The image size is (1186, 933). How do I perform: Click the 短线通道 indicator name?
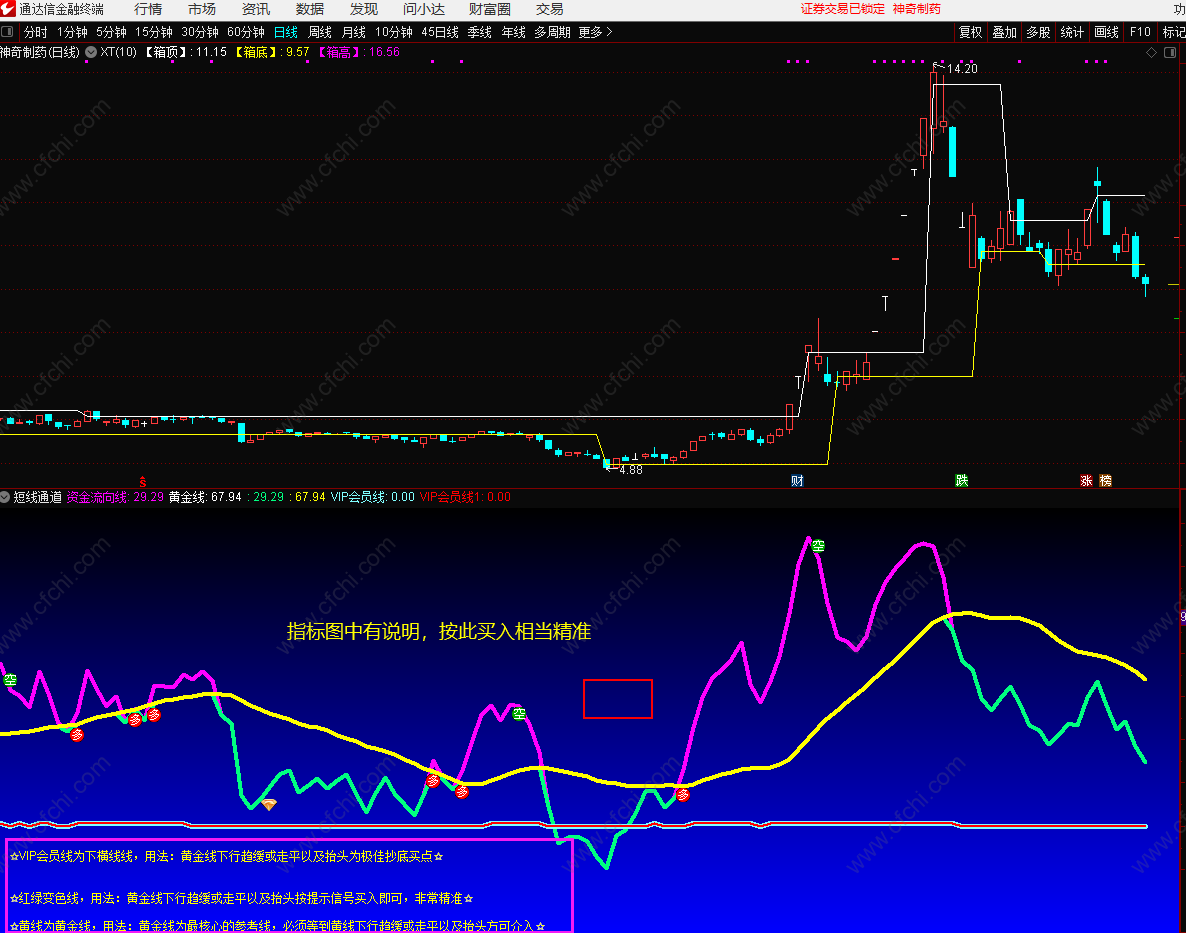[38, 497]
